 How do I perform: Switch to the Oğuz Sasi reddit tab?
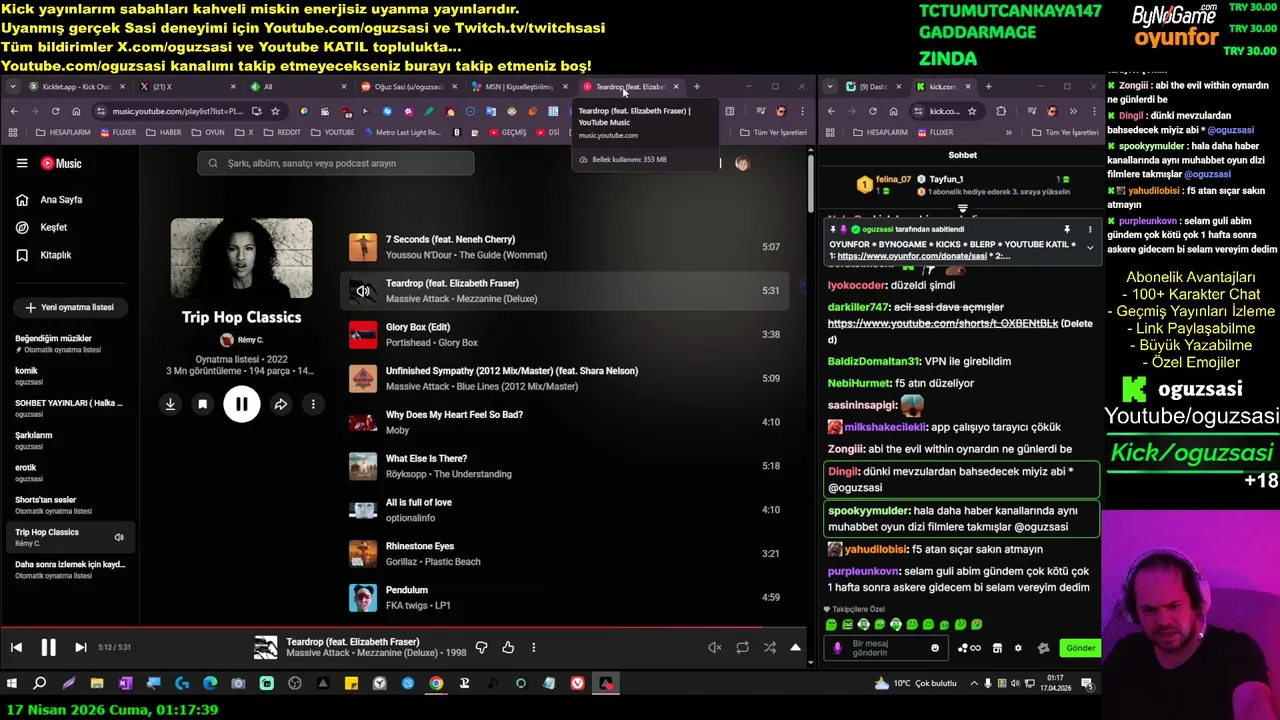407,86
